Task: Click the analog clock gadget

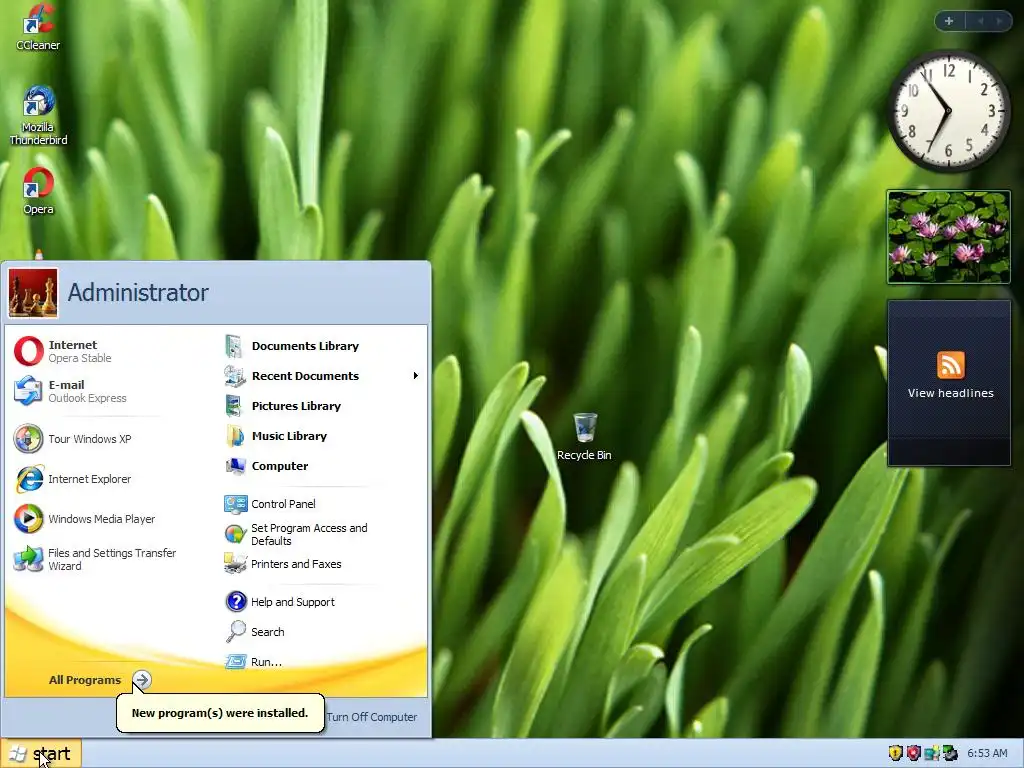Action: tap(948, 111)
